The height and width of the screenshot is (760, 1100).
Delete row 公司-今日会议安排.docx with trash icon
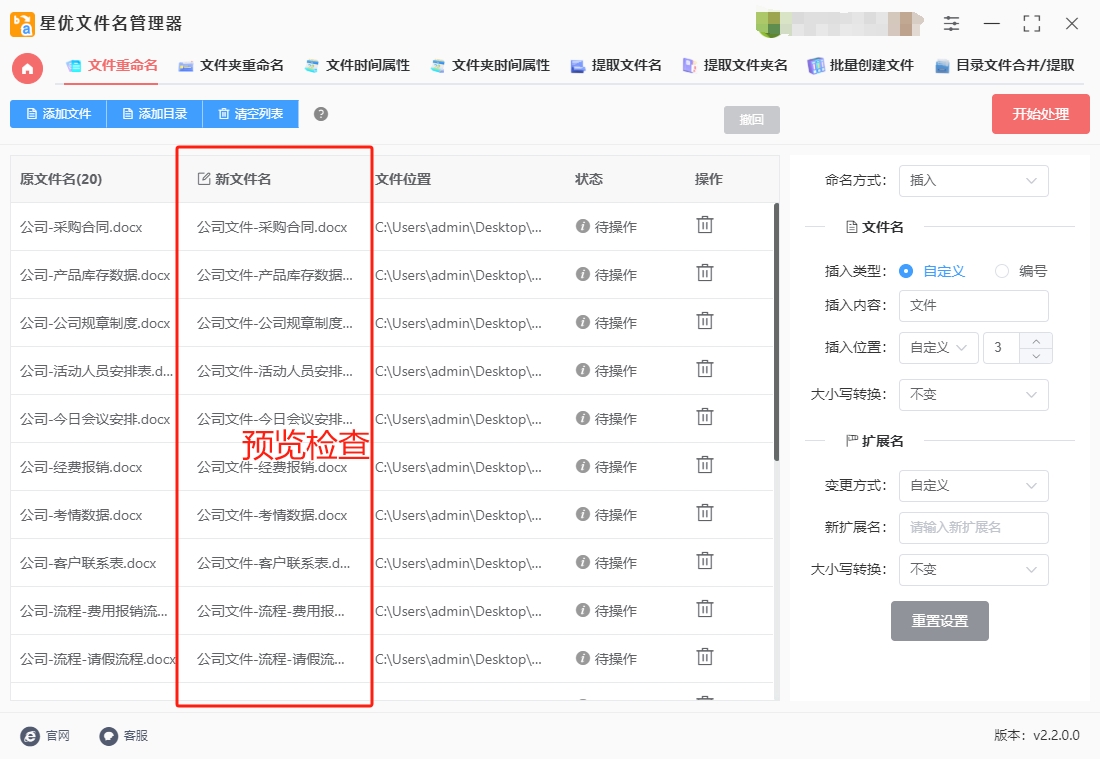[x=704, y=417]
